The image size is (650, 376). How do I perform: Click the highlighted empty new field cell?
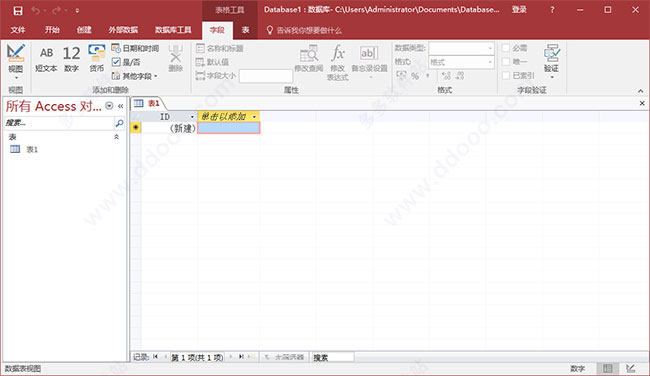tap(229, 128)
